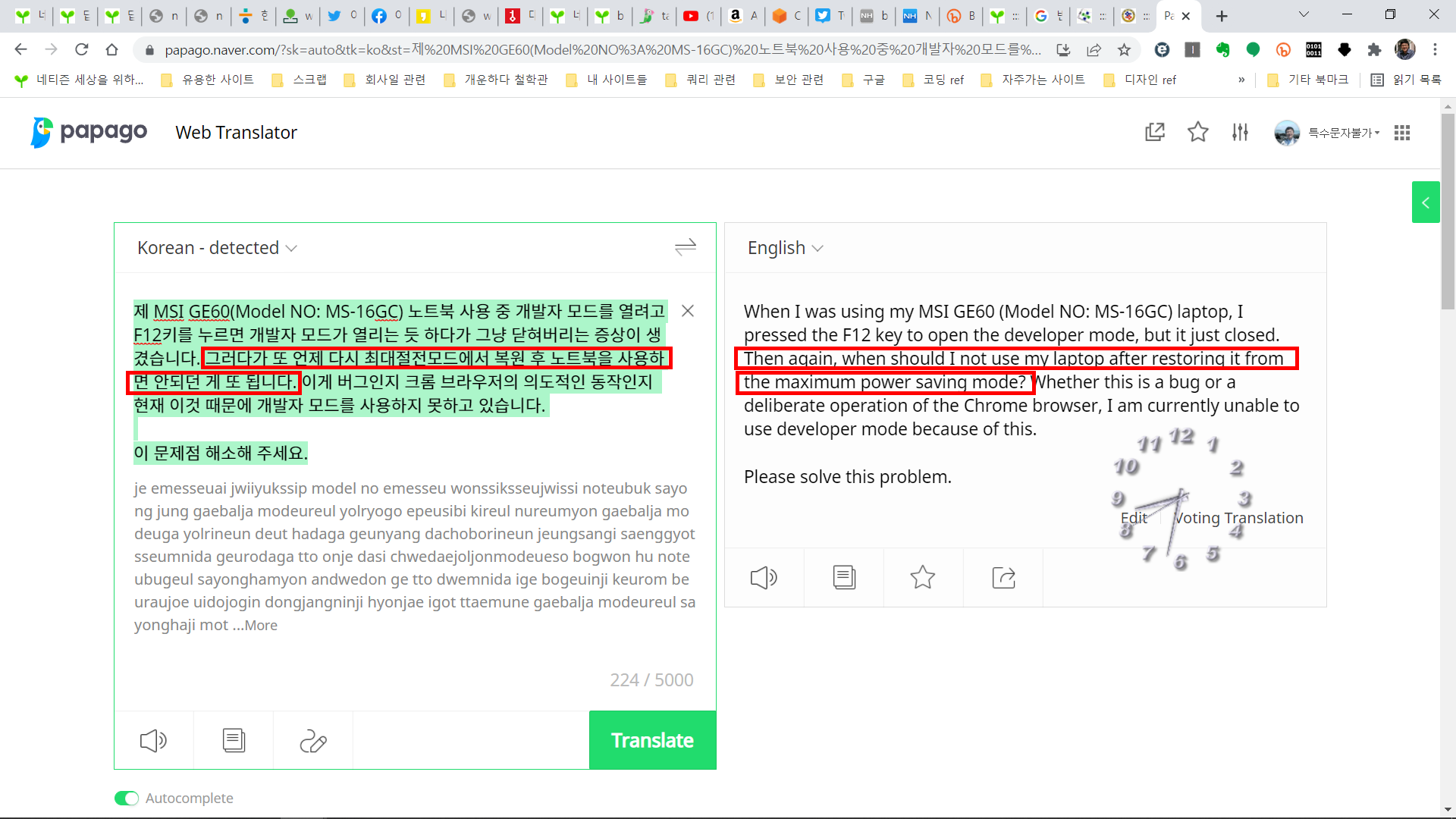This screenshot has height=819, width=1456.
Task: Click Voting Translation
Action: click(x=1238, y=518)
